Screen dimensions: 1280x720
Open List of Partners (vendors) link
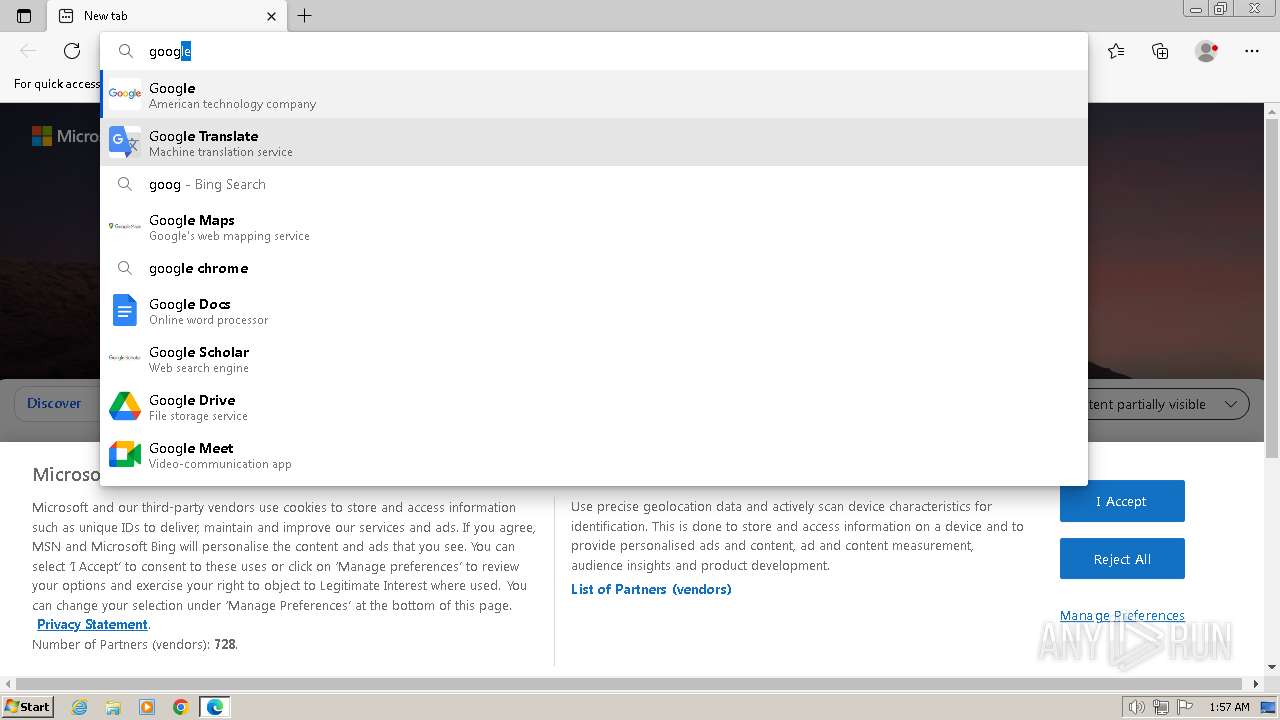651,589
